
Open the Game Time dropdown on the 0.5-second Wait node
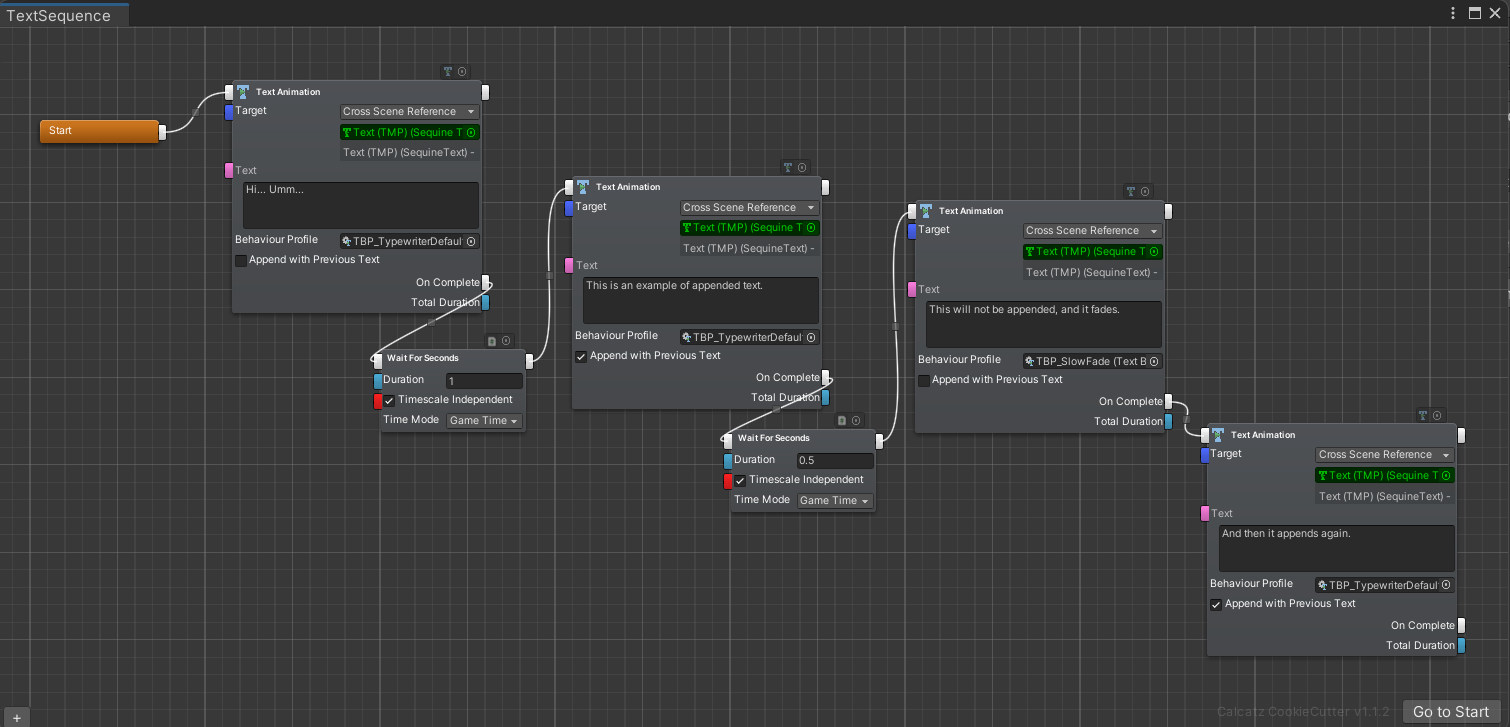pyautogui.click(x=834, y=500)
